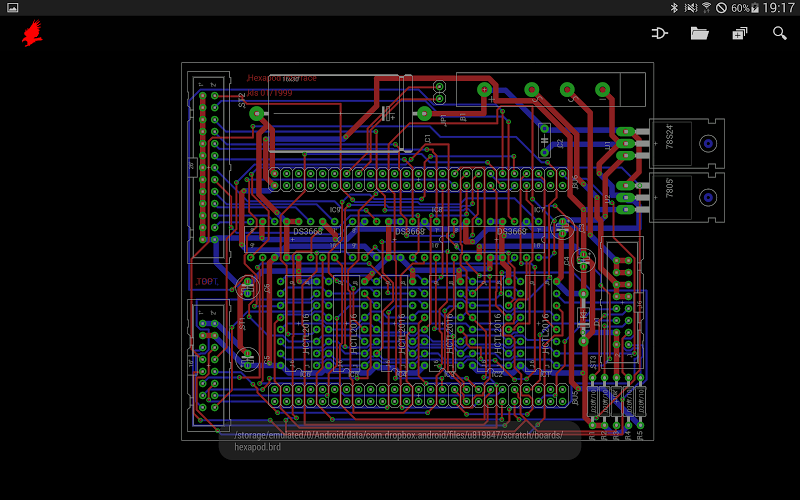Image resolution: width=800 pixels, height=500 pixels.
Task: Select the 78S24 regulator component
Action: [686, 143]
